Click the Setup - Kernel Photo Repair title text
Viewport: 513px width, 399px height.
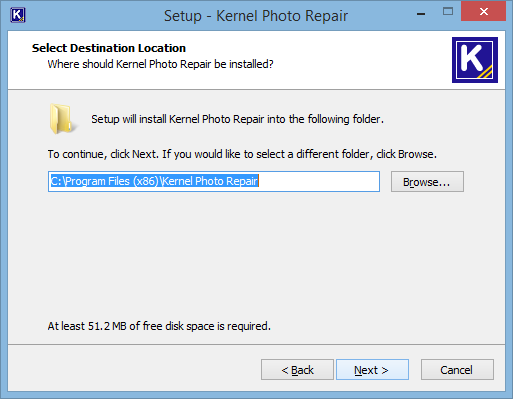click(x=256, y=16)
